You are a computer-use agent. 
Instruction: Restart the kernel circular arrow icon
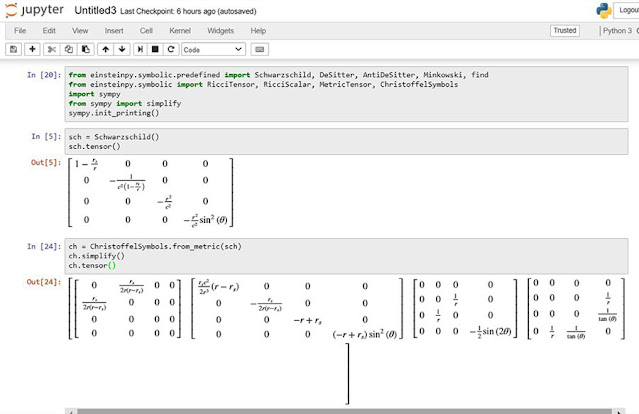171,49
